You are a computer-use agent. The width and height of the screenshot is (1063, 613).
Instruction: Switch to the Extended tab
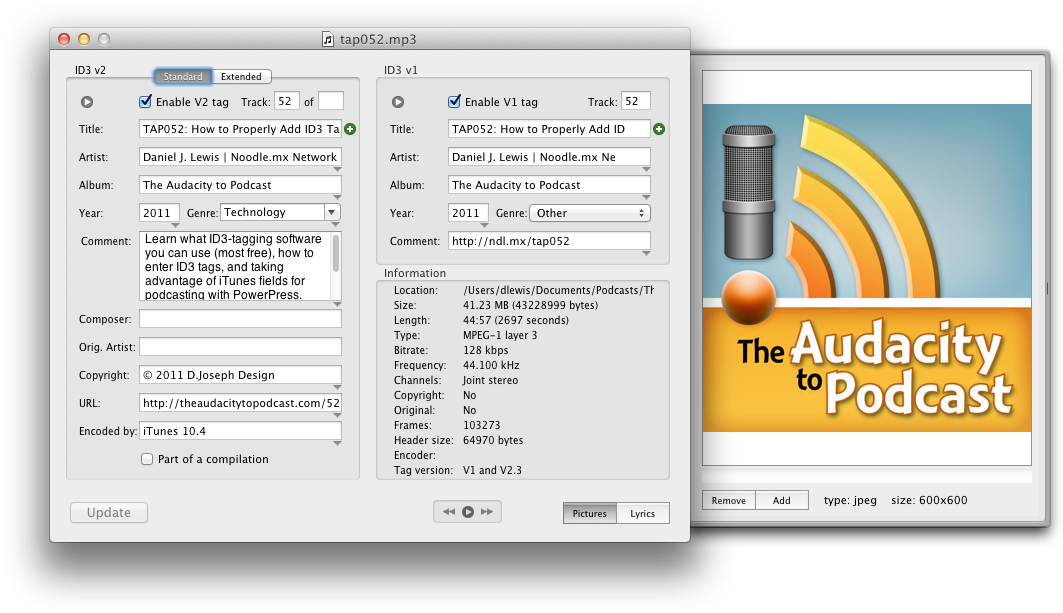tap(241, 77)
